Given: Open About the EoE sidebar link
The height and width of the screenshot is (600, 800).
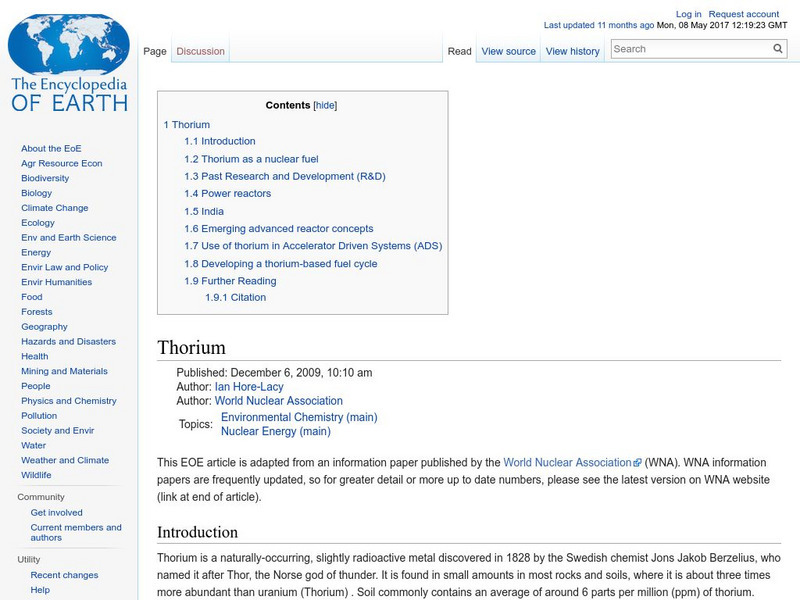Looking at the screenshot, I should click(x=51, y=148).
